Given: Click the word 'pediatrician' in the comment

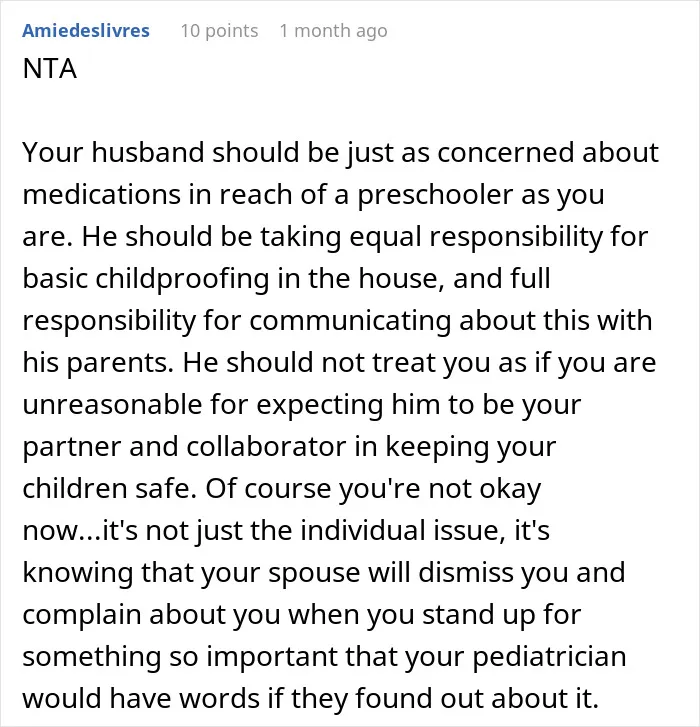Looking at the screenshot, I should point(549,657).
